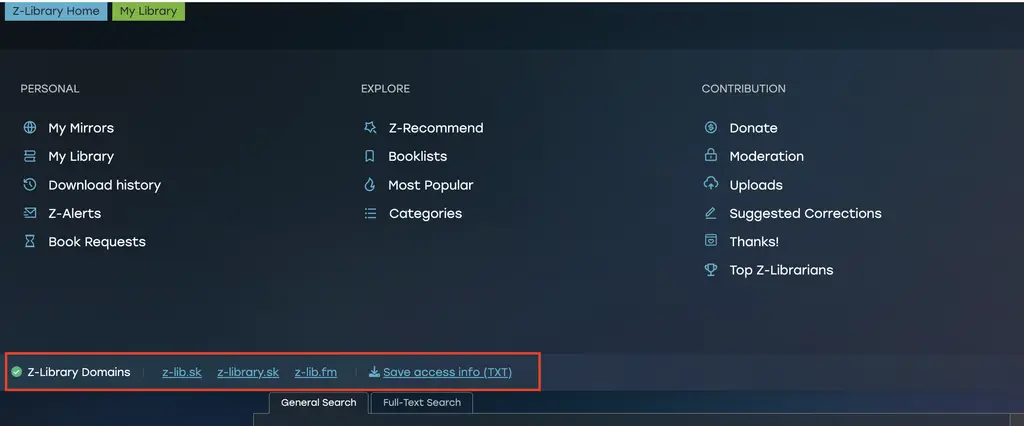The height and width of the screenshot is (426, 1024).
Task: Click the globe icon beside My Mirrors
Action: coord(29,128)
